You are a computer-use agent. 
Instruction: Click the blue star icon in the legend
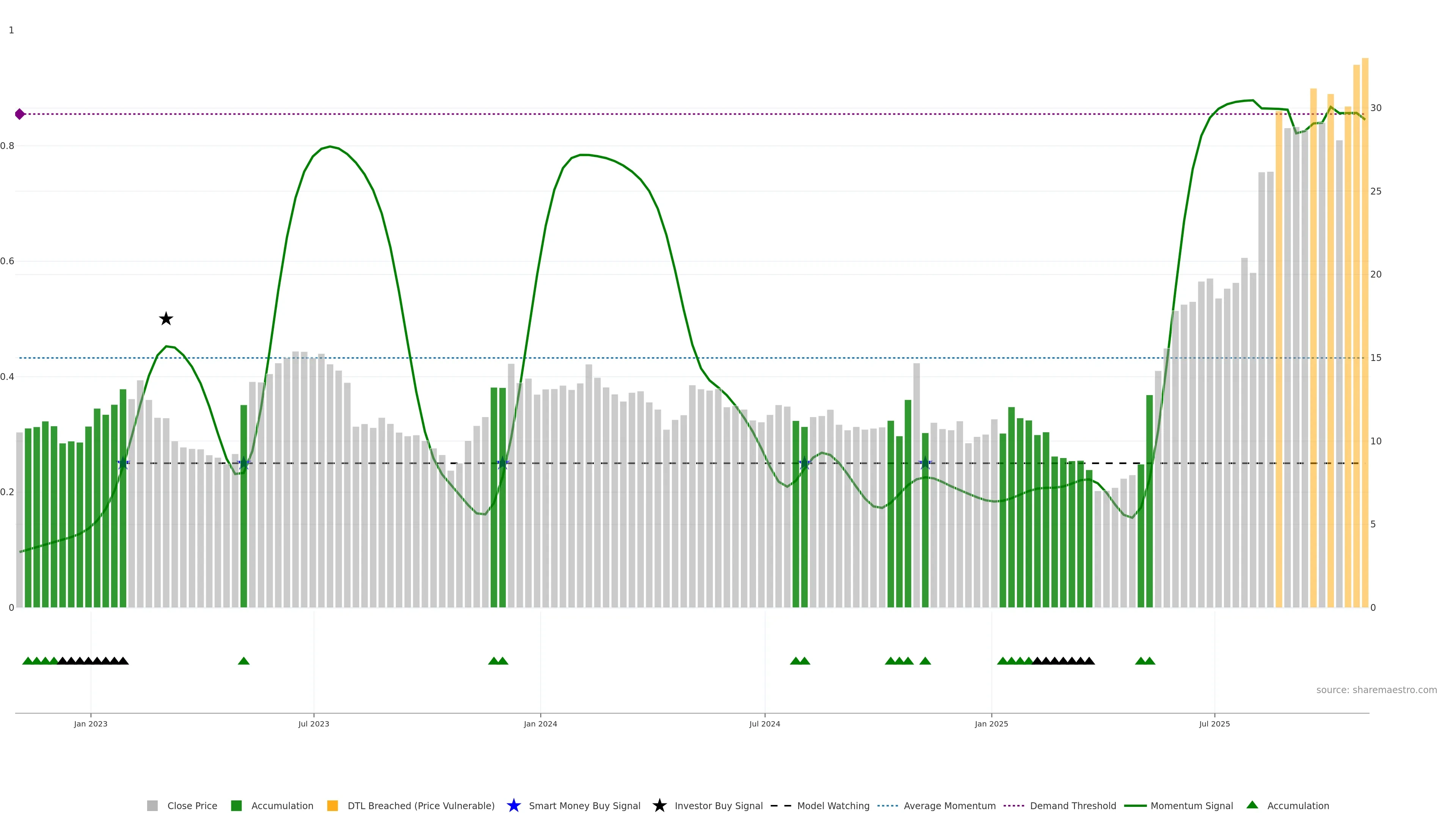[x=513, y=805]
